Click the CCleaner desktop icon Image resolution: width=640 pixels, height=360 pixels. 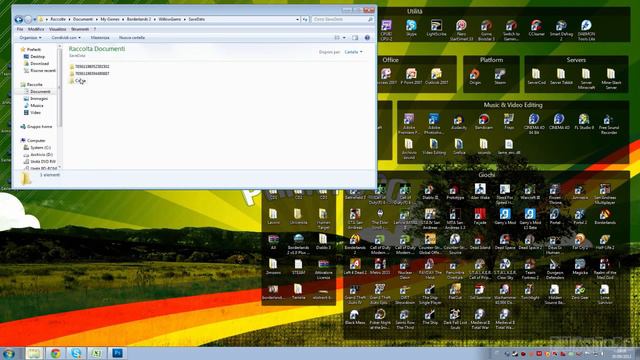pos(536,29)
